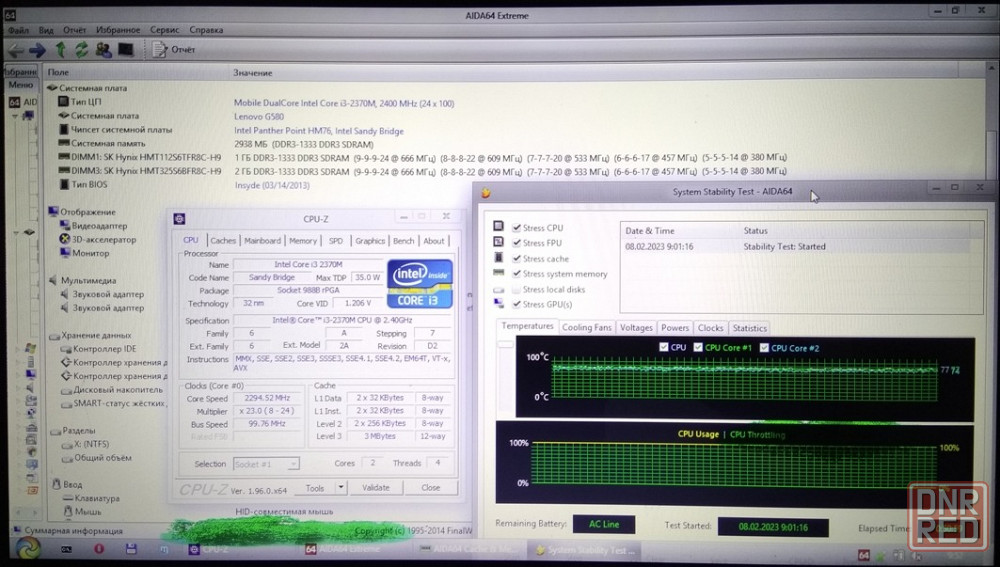Image resolution: width=1000 pixels, height=567 pixels.
Task: Switch to the Caches tab in CPU-Z
Action: 223,240
